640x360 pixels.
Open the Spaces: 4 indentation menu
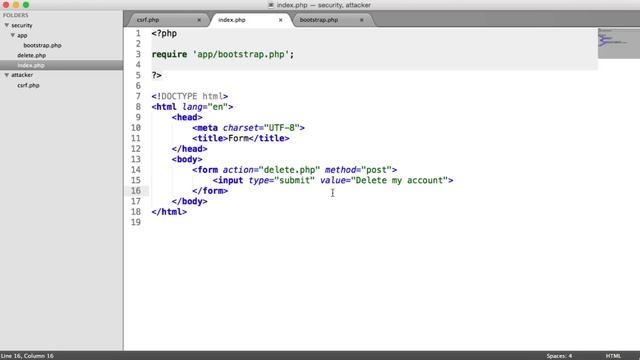point(559,356)
